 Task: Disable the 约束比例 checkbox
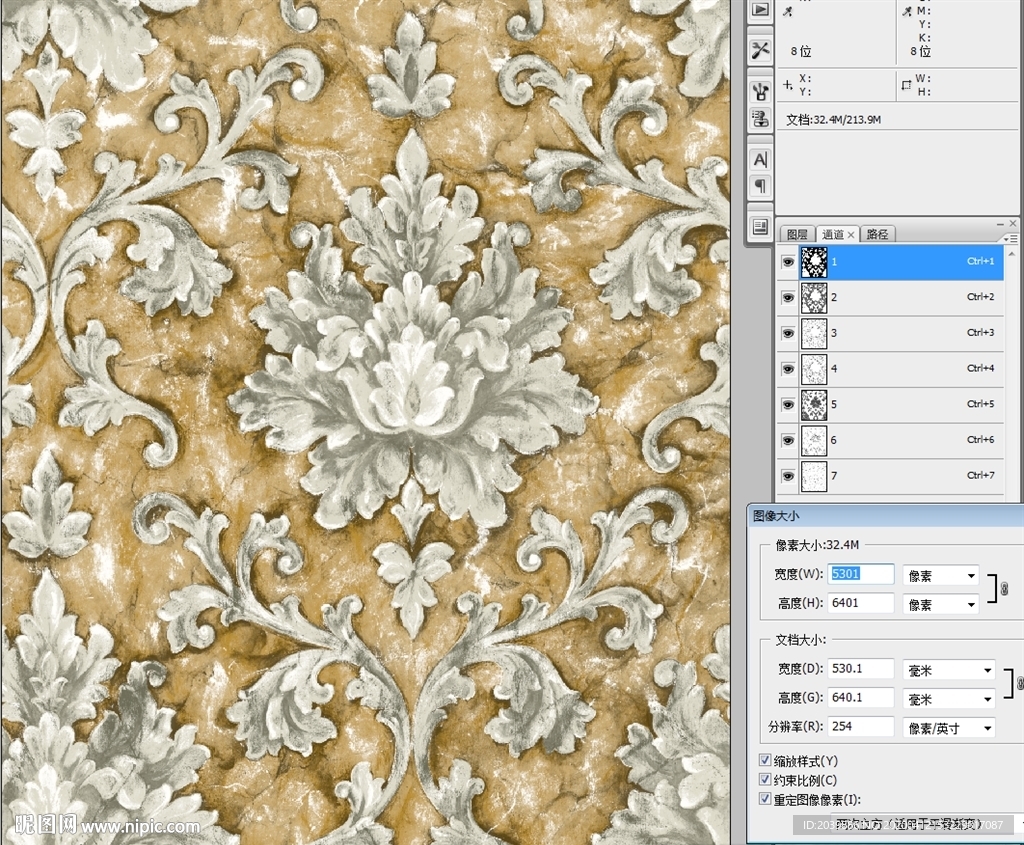[x=766, y=780]
